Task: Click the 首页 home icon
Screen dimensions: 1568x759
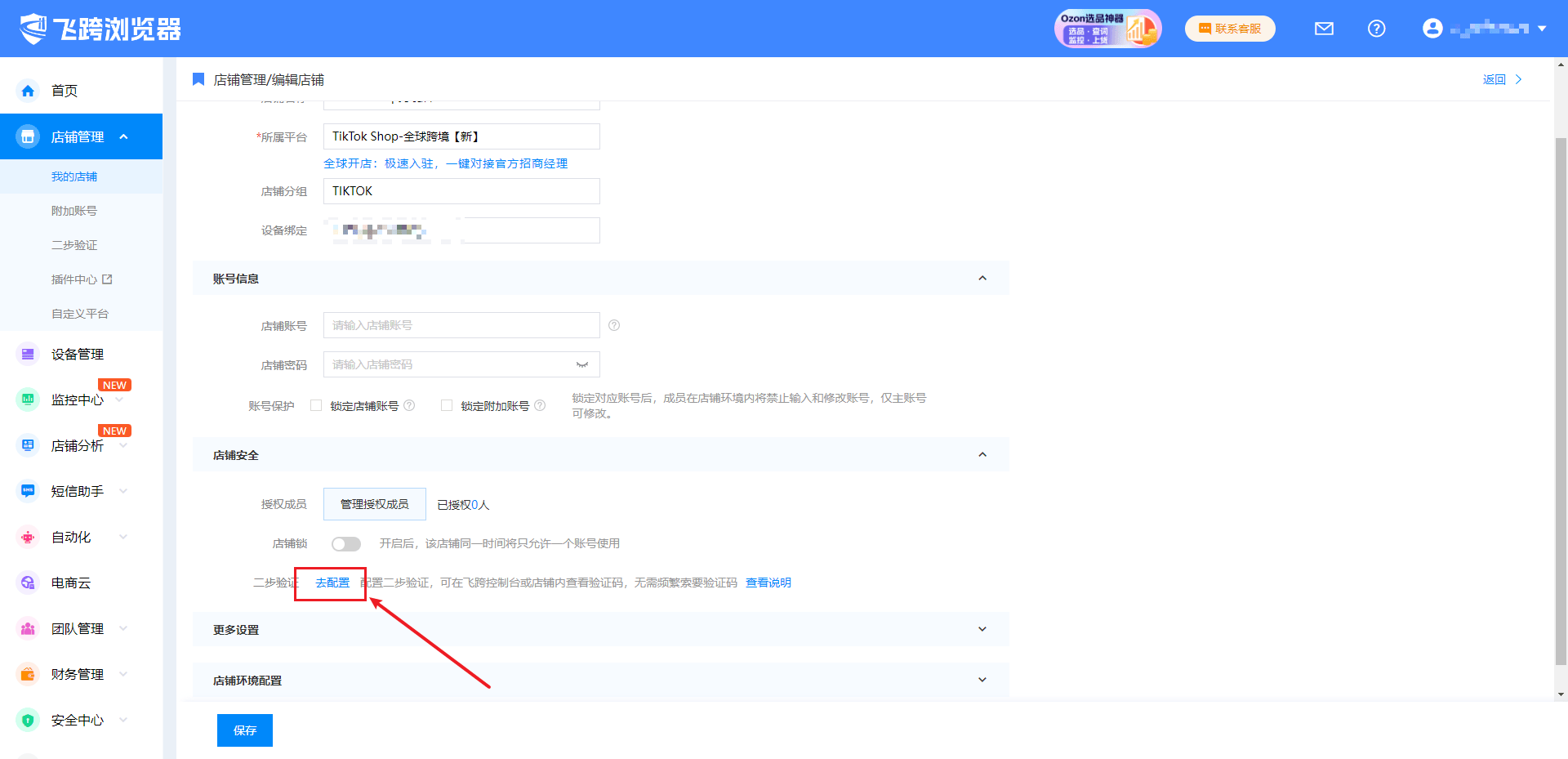Action: point(28,91)
